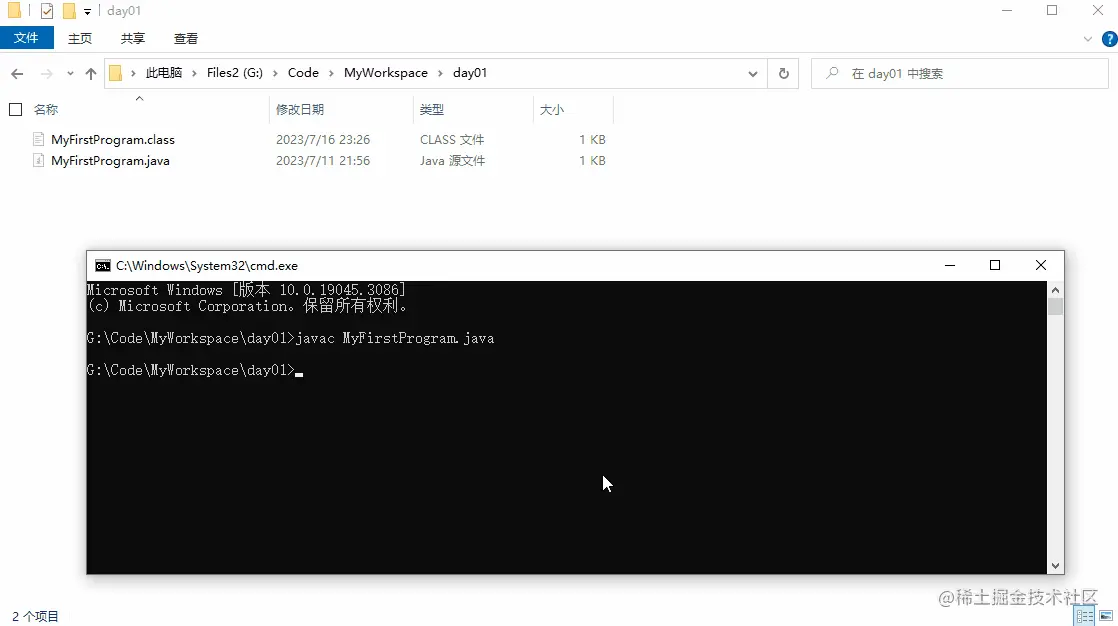Click Code breadcrumb in address bar
The width and height of the screenshot is (1118, 626).
tap(303, 73)
